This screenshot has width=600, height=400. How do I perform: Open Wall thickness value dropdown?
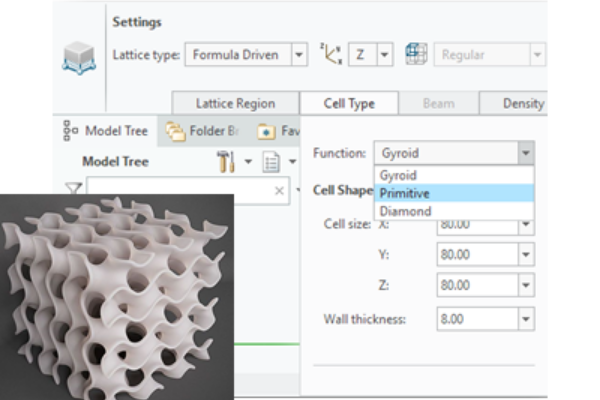pyautogui.click(x=527, y=320)
